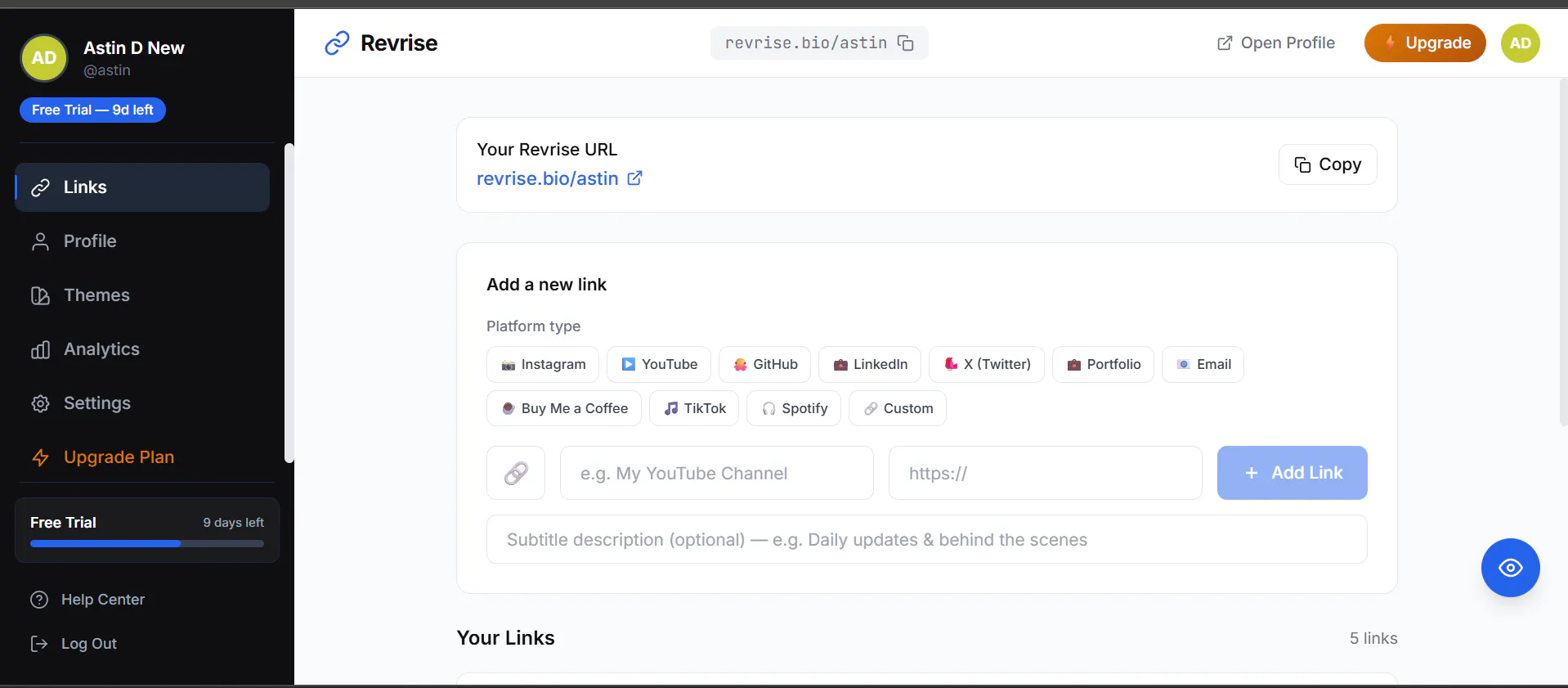Click the sidebar AD profile avatar
Viewport: 1568px width, 688px height.
tap(44, 58)
